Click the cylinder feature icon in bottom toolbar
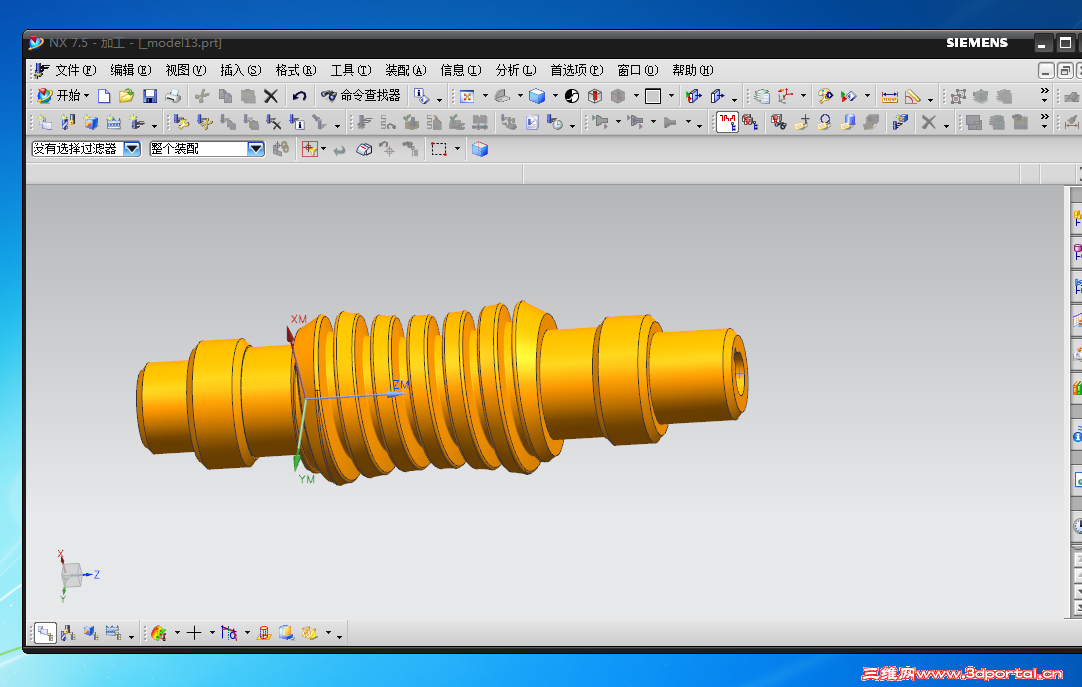This screenshot has width=1082, height=687. [264, 633]
